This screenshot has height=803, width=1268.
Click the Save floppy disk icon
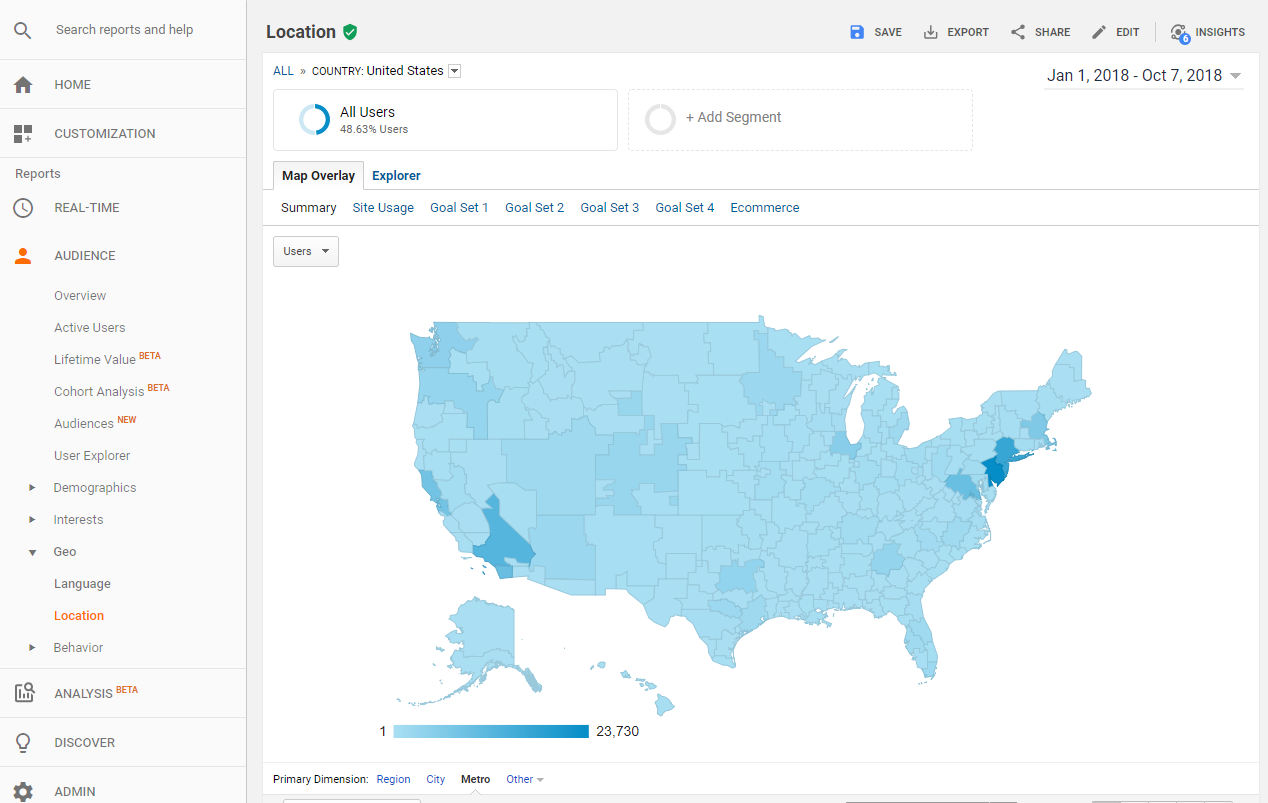(x=857, y=32)
